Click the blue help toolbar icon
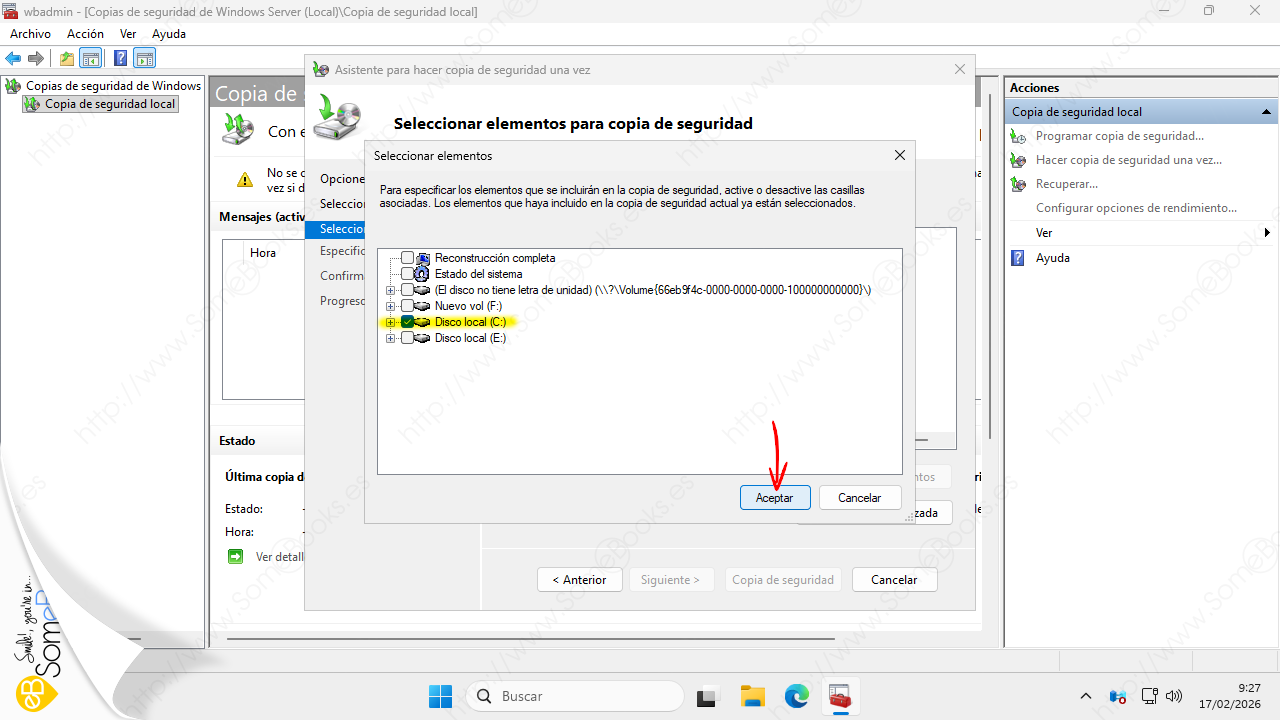The width and height of the screenshot is (1280, 720). (120, 58)
